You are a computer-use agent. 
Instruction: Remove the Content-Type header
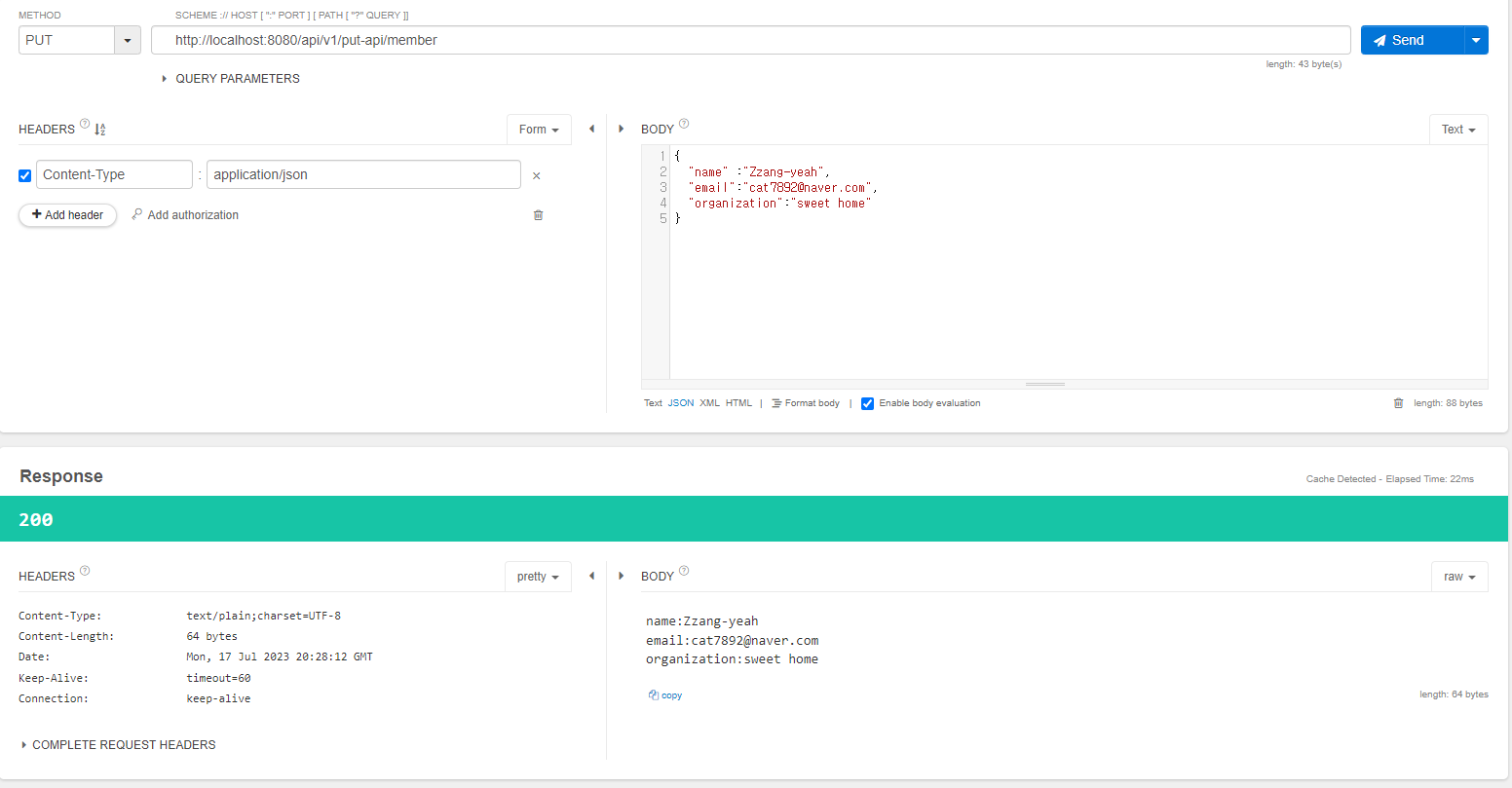pyautogui.click(x=536, y=176)
